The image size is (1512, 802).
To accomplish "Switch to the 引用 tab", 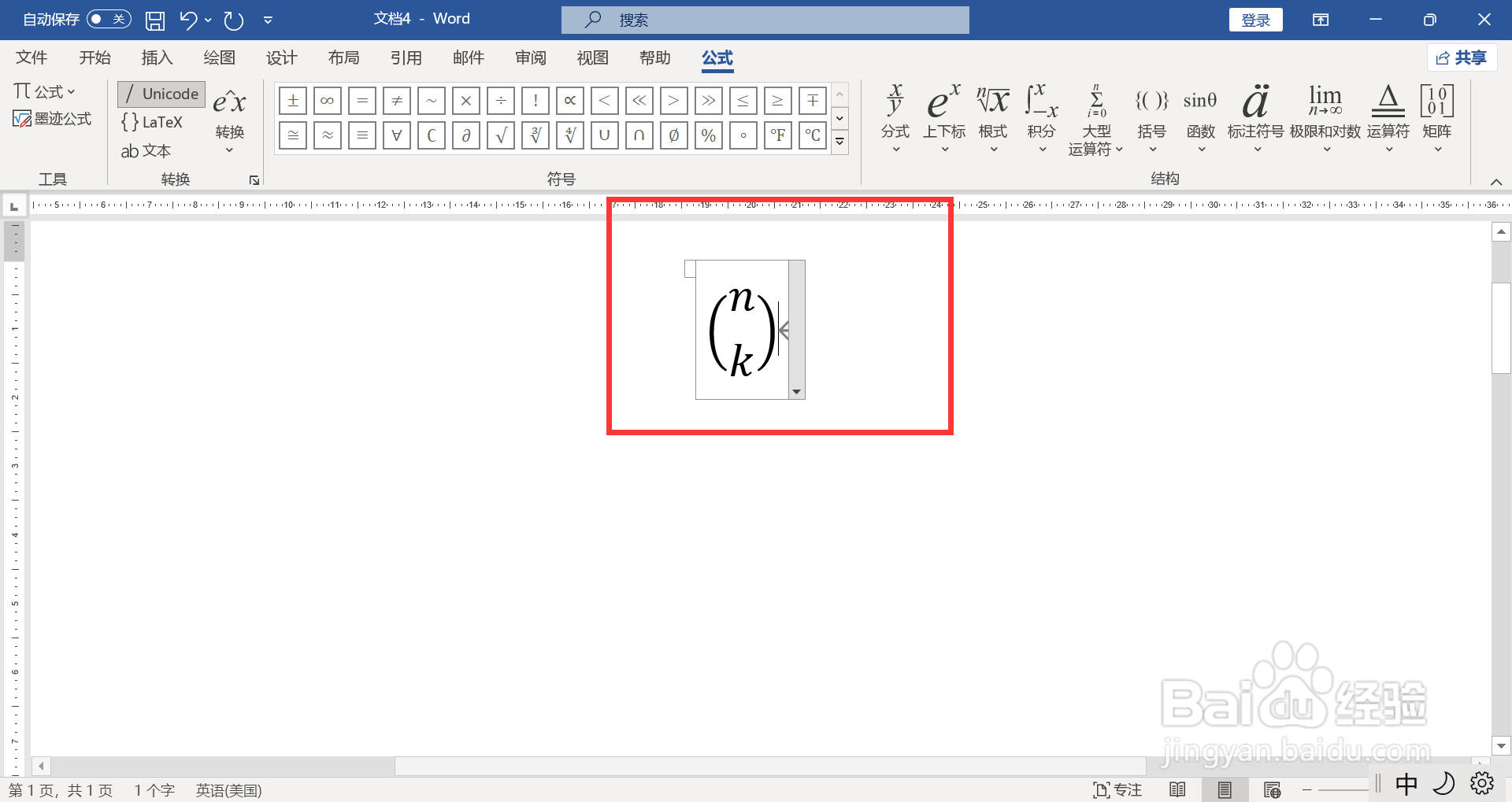I will click(406, 57).
